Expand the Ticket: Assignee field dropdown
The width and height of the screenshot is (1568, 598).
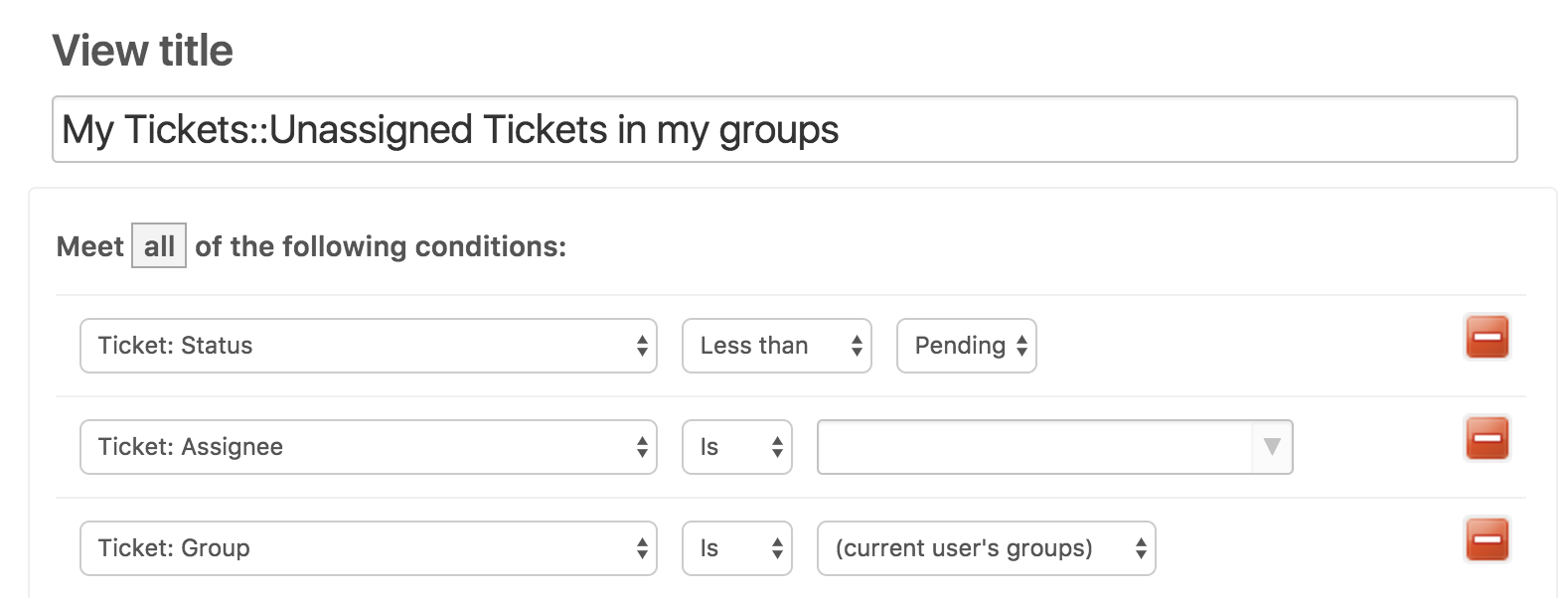tap(368, 447)
